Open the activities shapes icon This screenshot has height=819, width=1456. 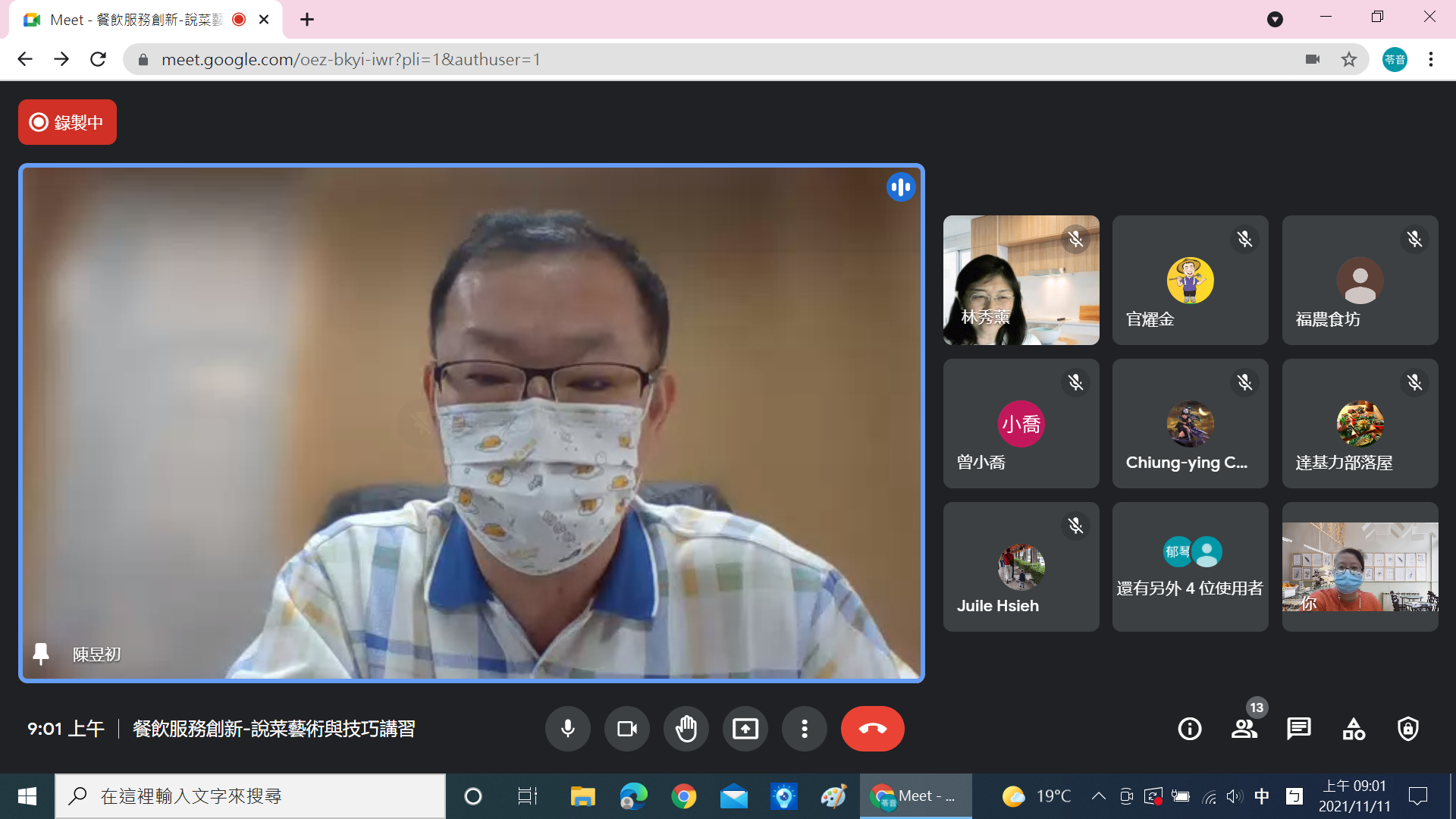point(1354,729)
